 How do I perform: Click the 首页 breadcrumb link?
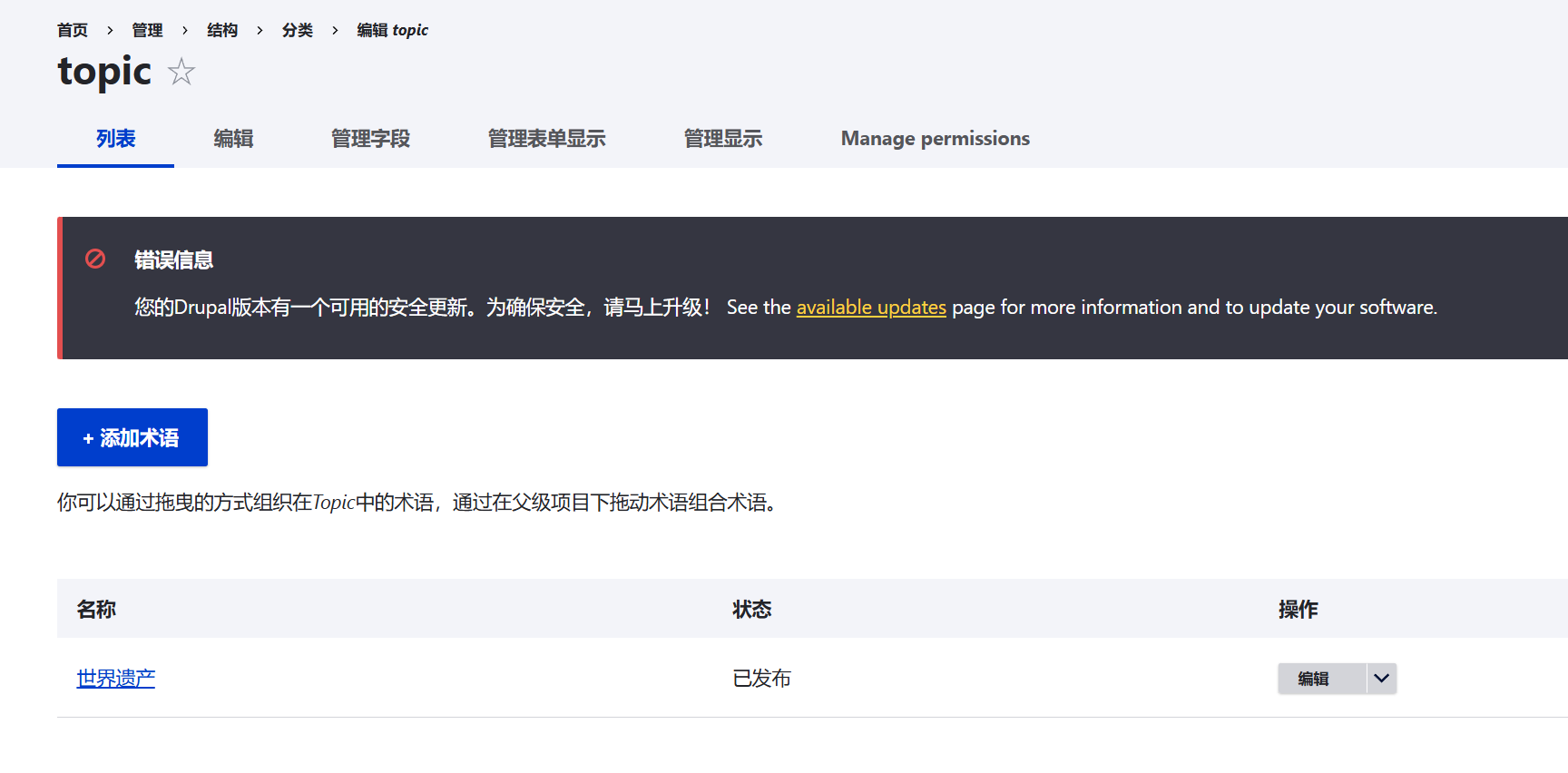73,30
